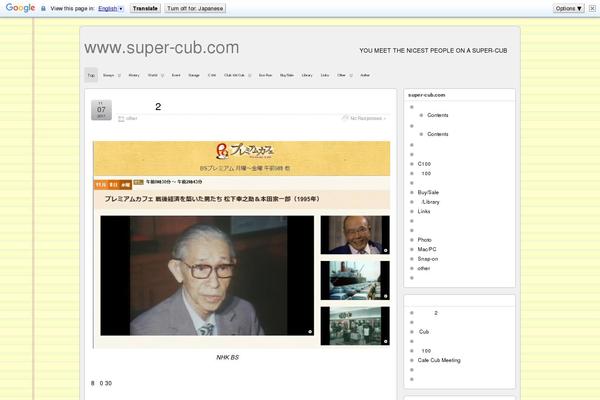Close the Google translate bar
The image size is (600, 400).
[592, 8]
